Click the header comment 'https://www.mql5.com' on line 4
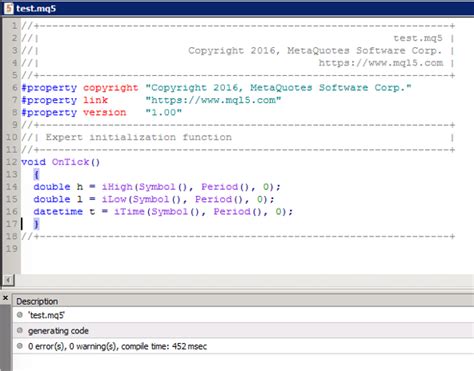 [x=381, y=63]
